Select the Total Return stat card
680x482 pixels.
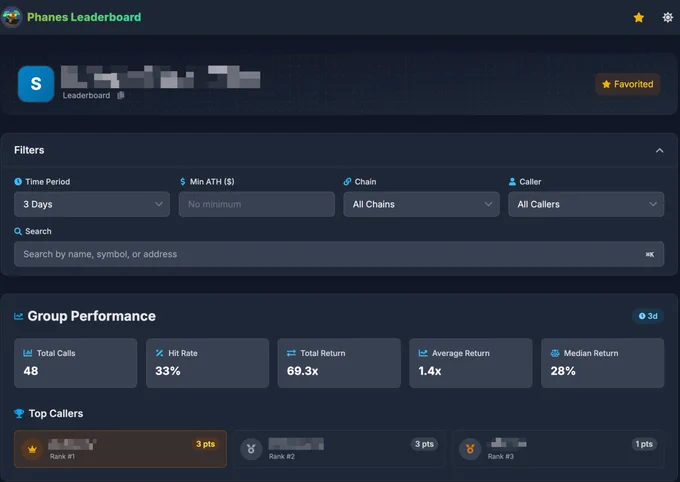[x=339, y=363]
